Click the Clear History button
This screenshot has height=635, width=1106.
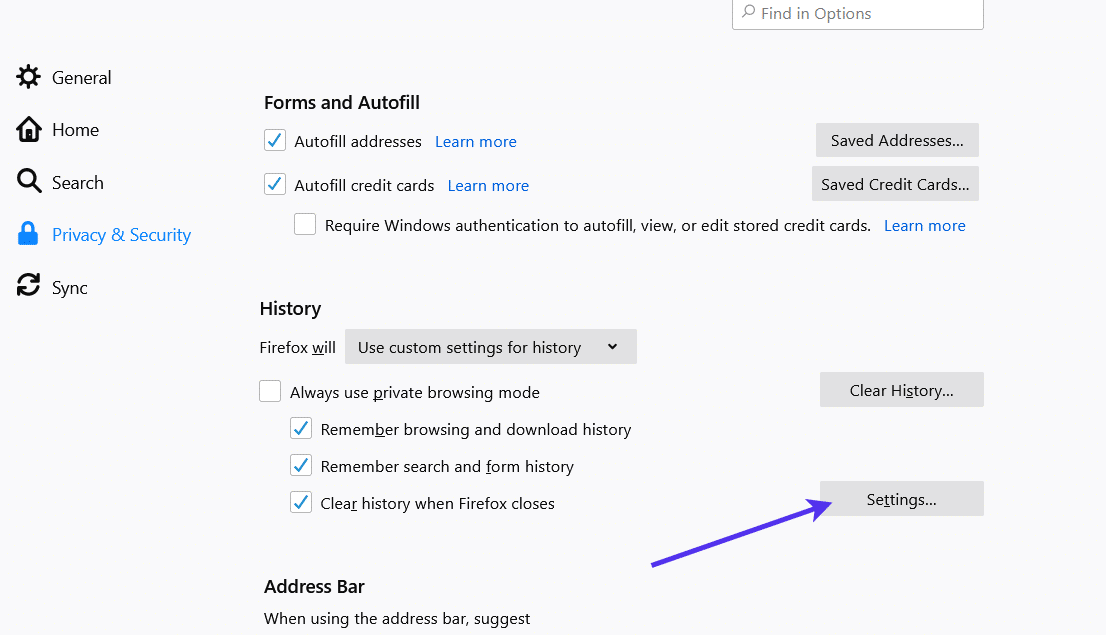[901, 389]
